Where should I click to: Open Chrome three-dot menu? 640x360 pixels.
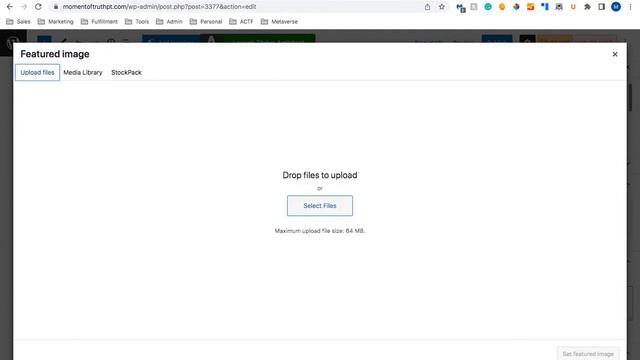click(630, 7)
